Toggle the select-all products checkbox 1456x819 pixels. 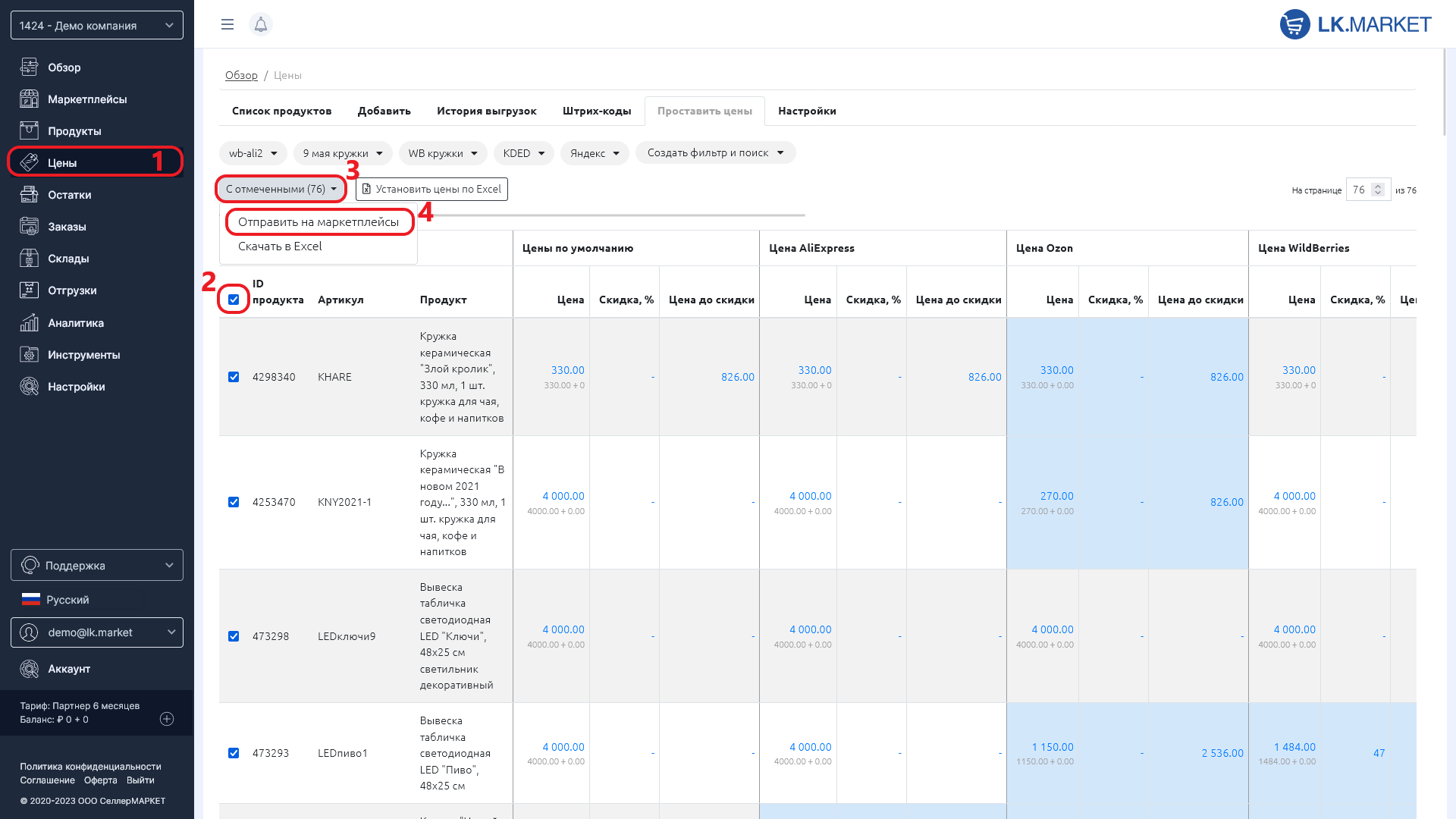tap(234, 300)
